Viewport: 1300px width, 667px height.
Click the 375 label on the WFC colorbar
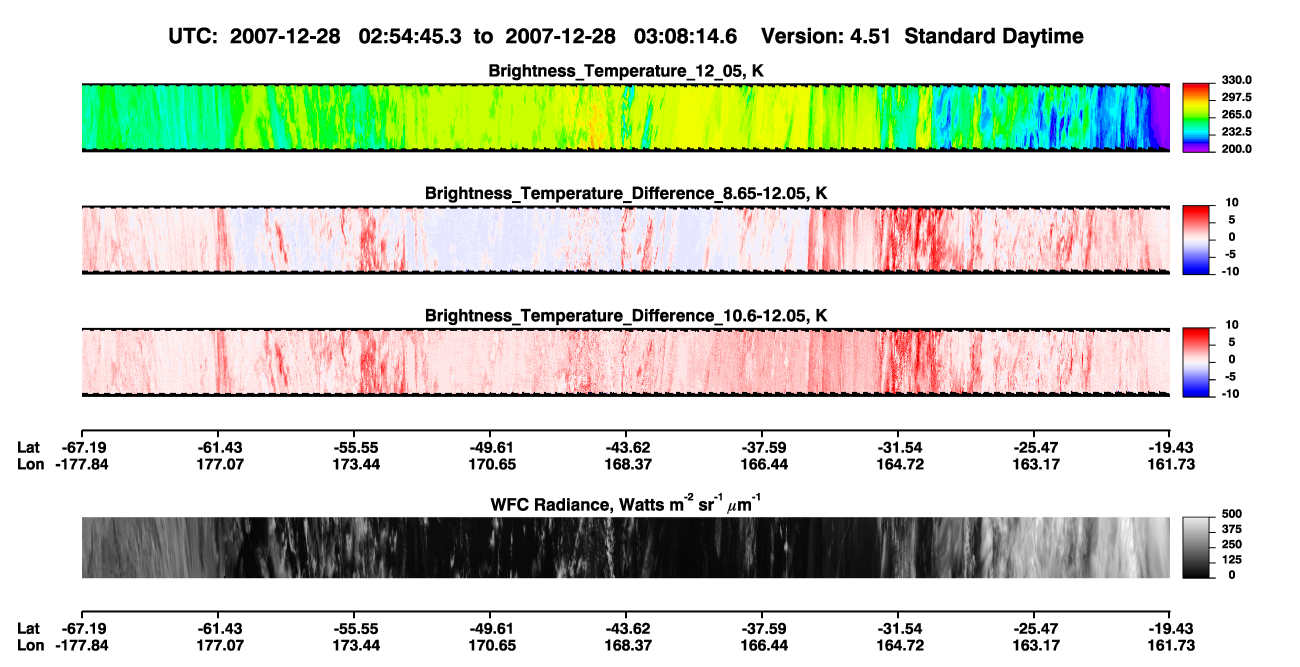(x=1230, y=529)
